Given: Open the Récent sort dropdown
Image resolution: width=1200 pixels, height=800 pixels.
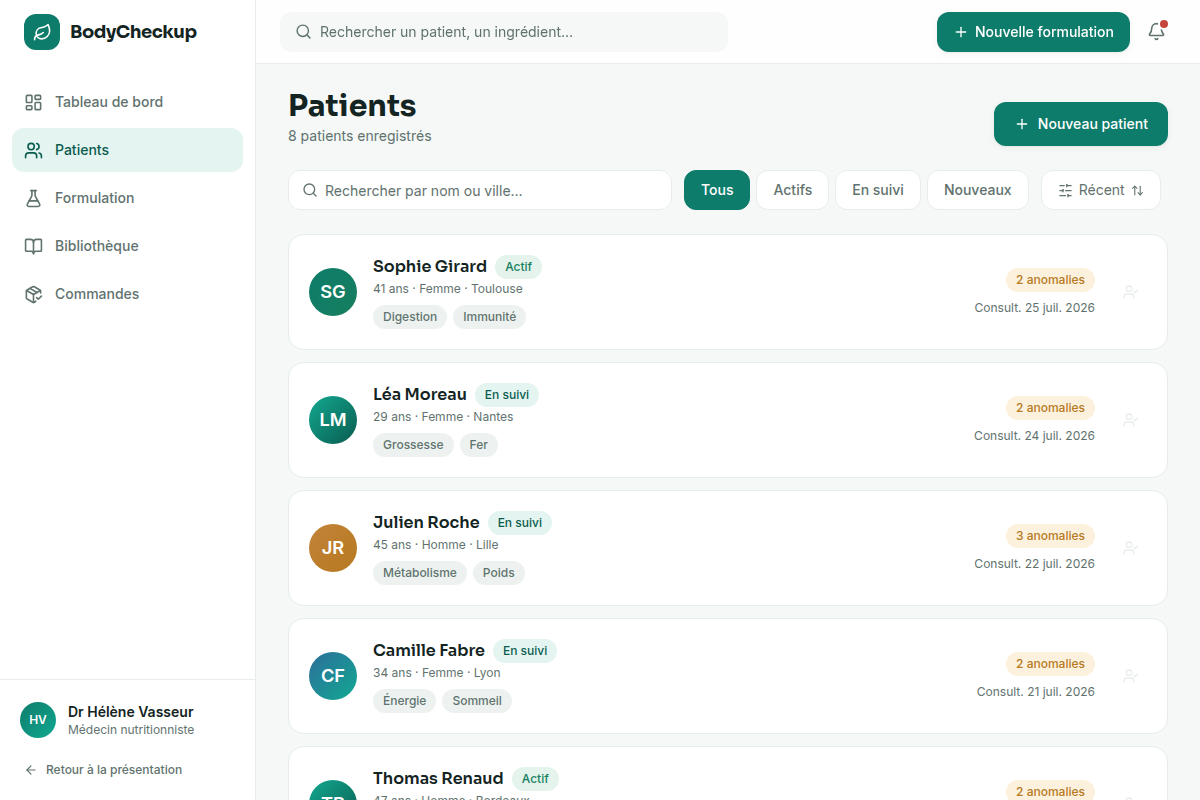Looking at the screenshot, I should click(1101, 190).
